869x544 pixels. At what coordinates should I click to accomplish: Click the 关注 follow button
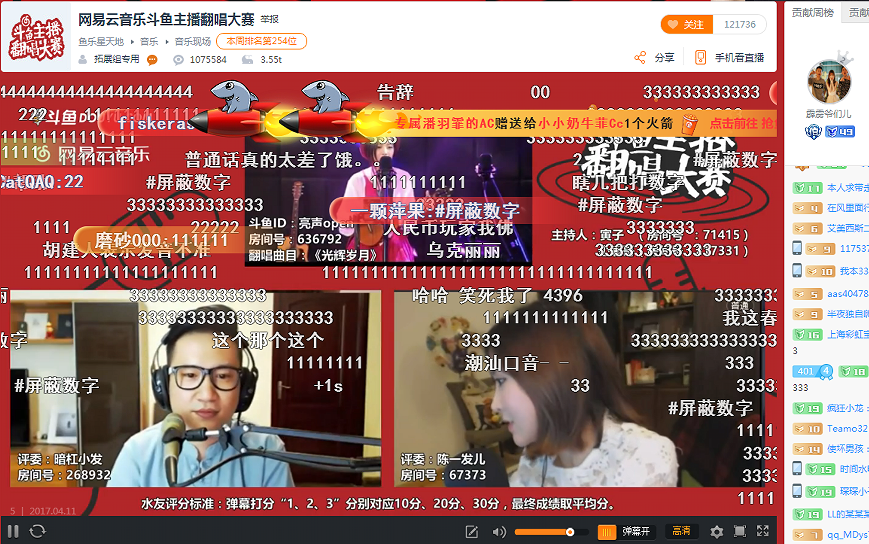point(687,24)
